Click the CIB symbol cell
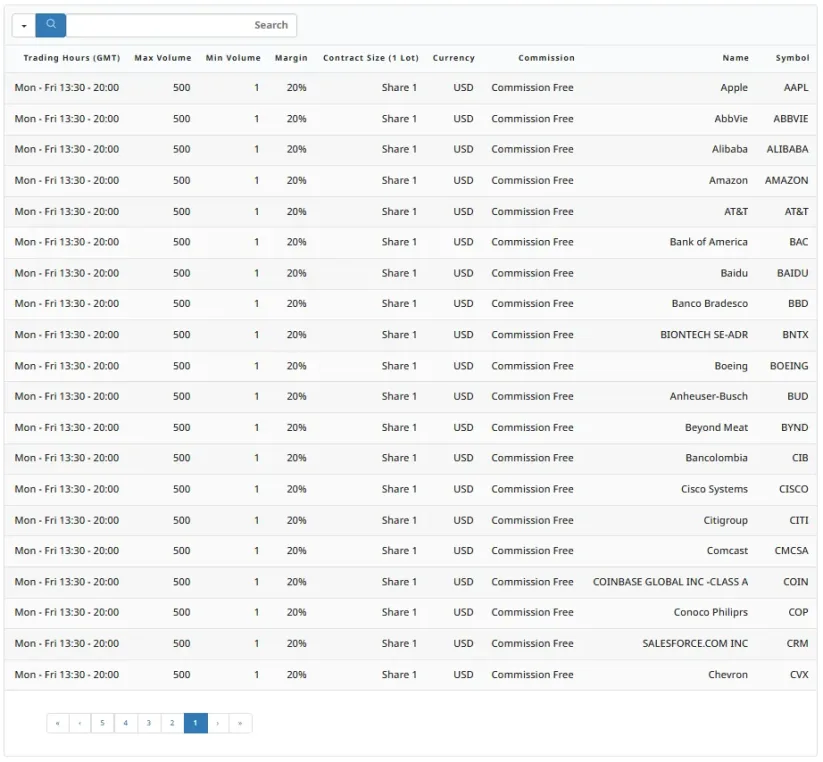Screen dimensions: 823x762 [x=800, y=458]
